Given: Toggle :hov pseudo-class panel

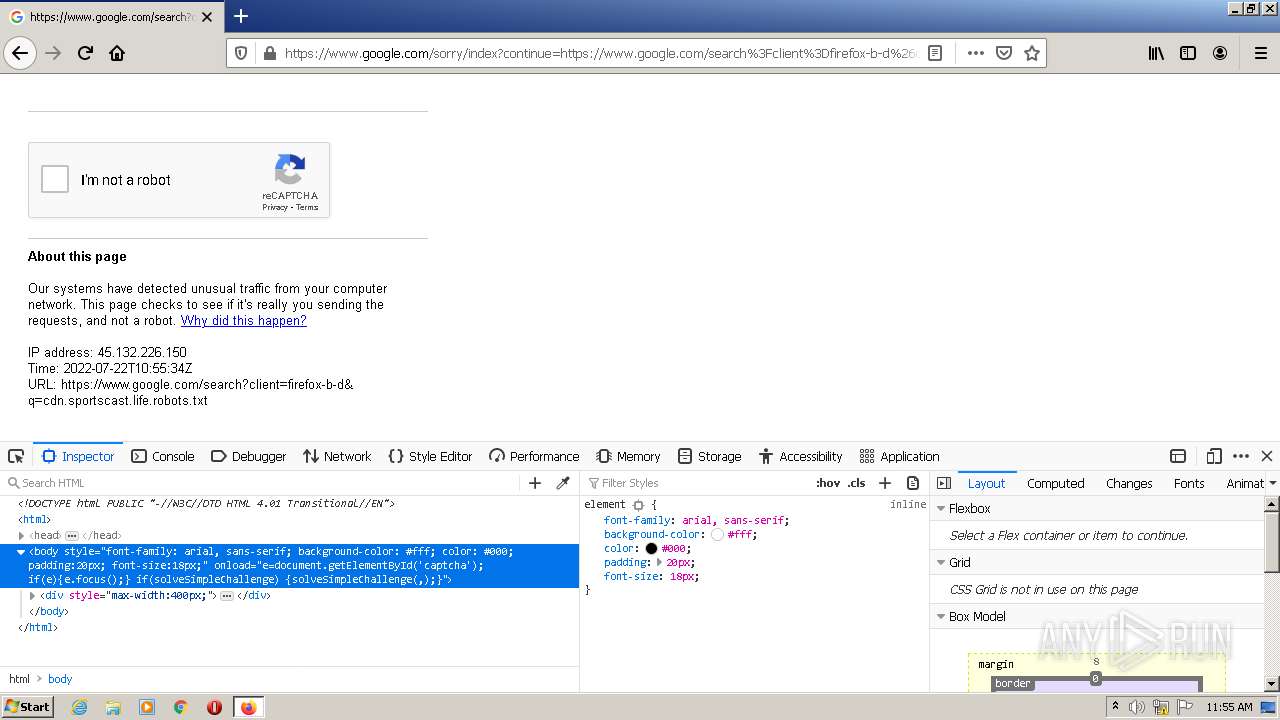Looking at the screenshot, I should click(828, 483).
